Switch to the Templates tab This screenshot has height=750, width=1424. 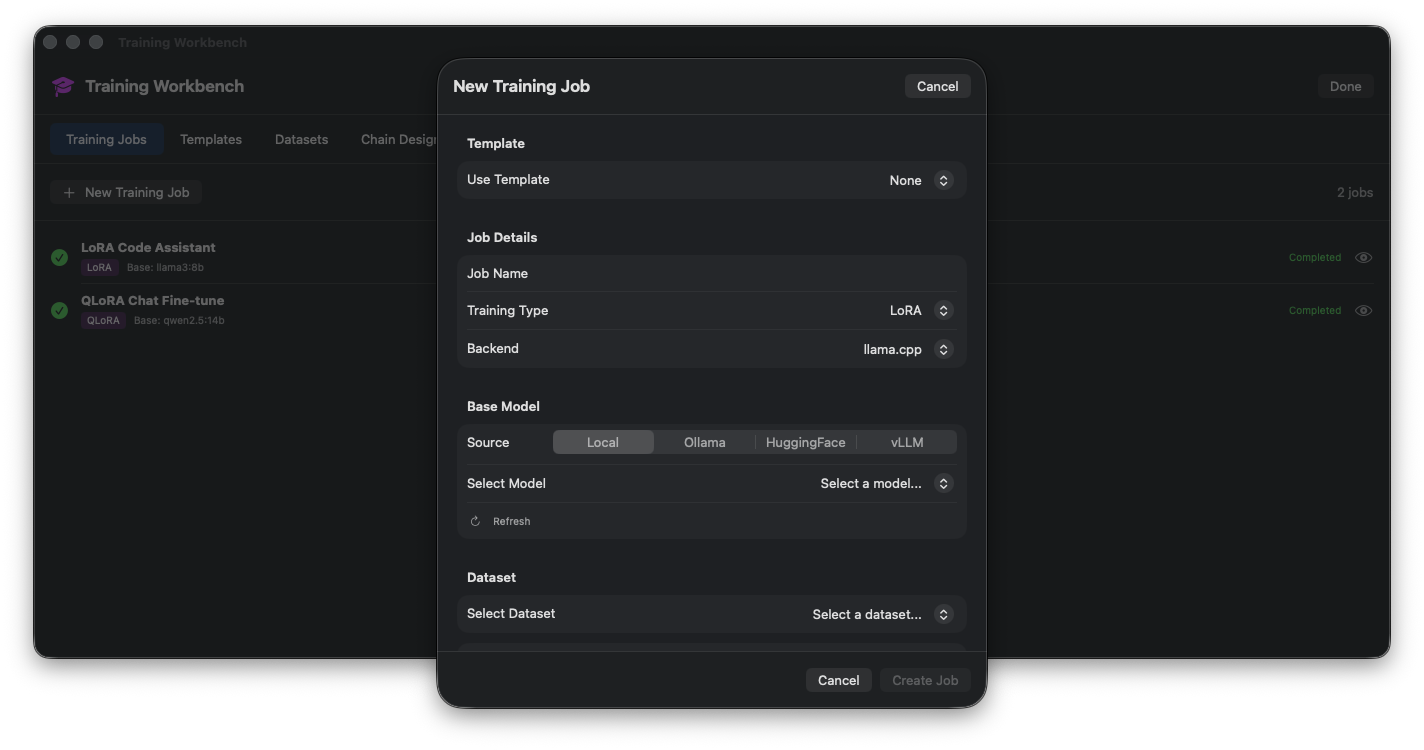click(210, 139)
